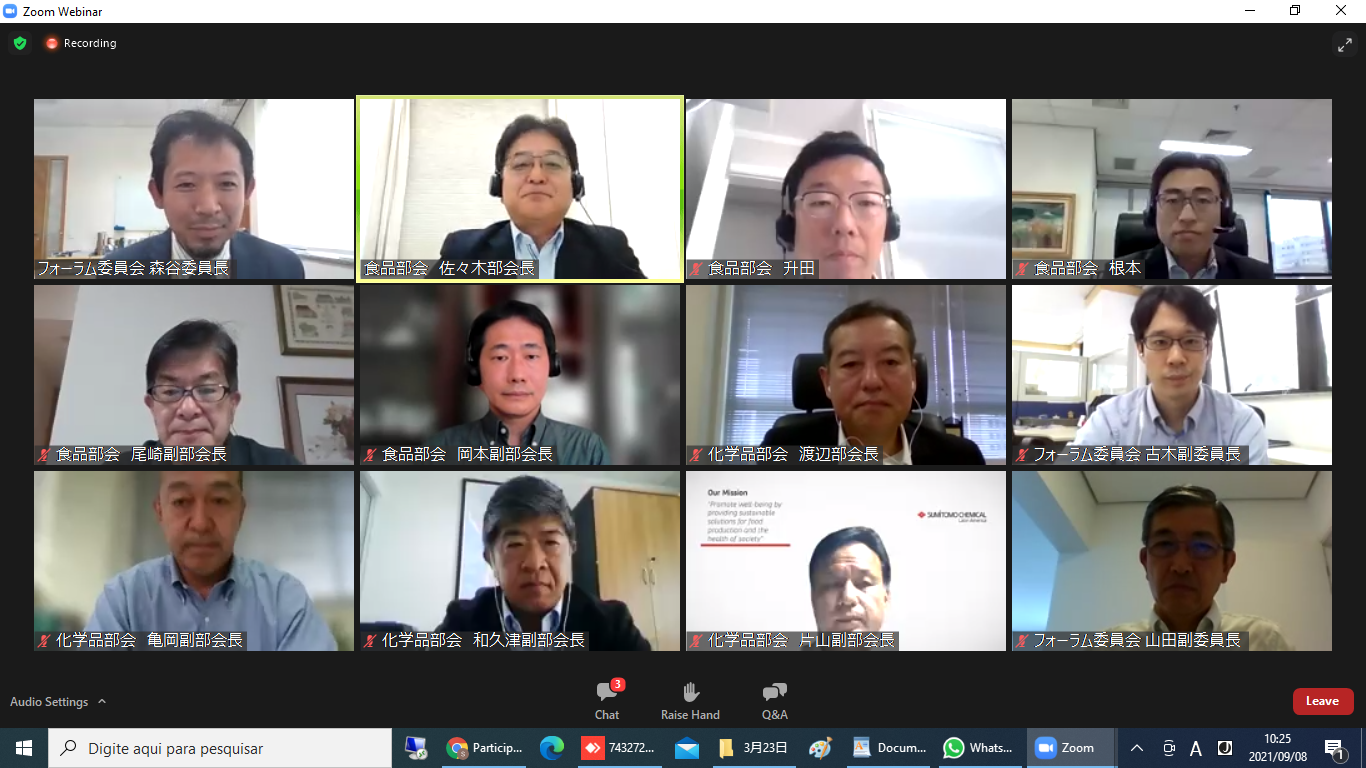Screen dimensions: 1366x768
Task: Enter full screen mode via the top-right arrows
Action: click(x=1344, y=44)
